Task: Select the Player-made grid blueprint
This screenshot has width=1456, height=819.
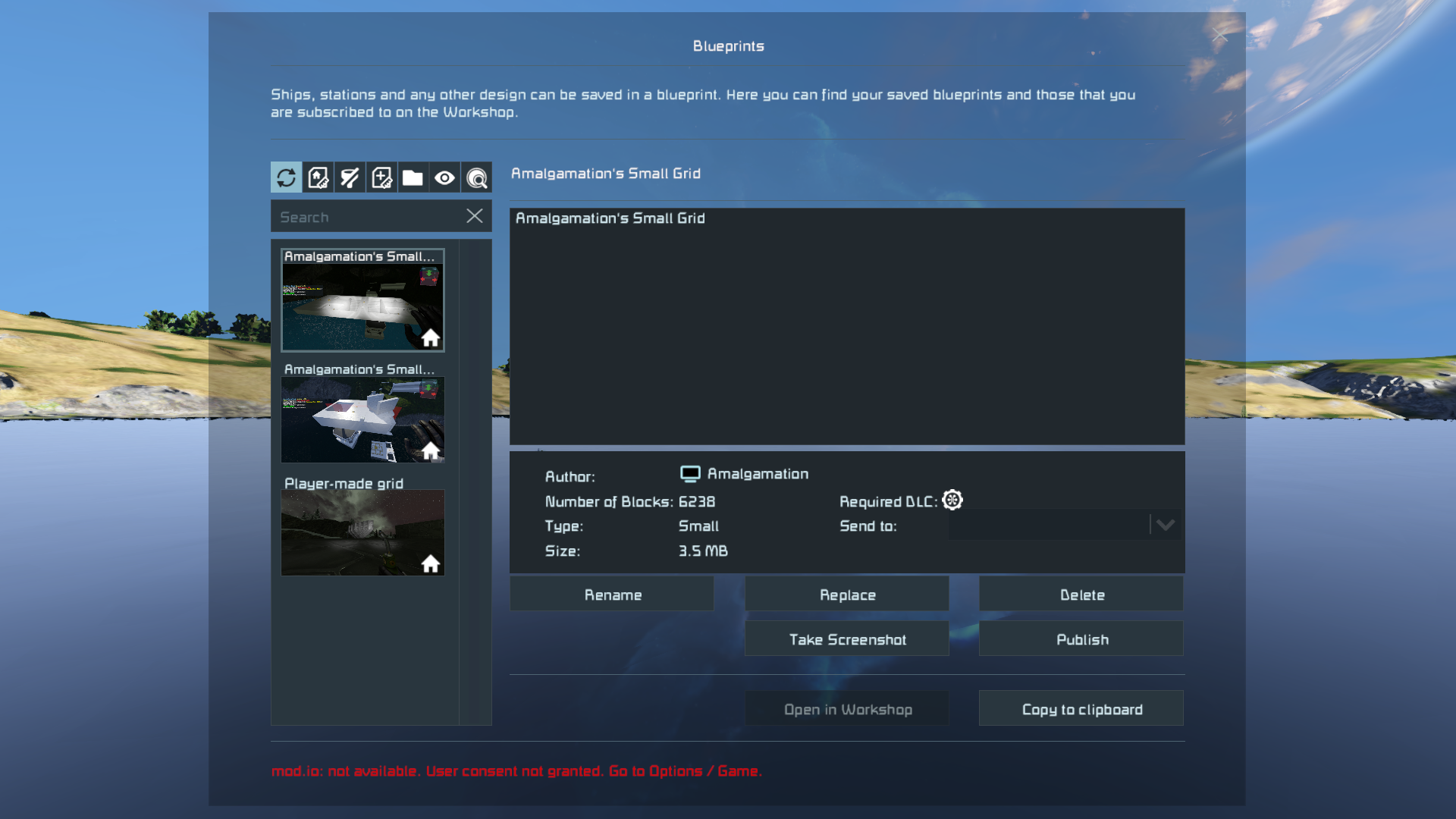Action: (x=362, y=532)
